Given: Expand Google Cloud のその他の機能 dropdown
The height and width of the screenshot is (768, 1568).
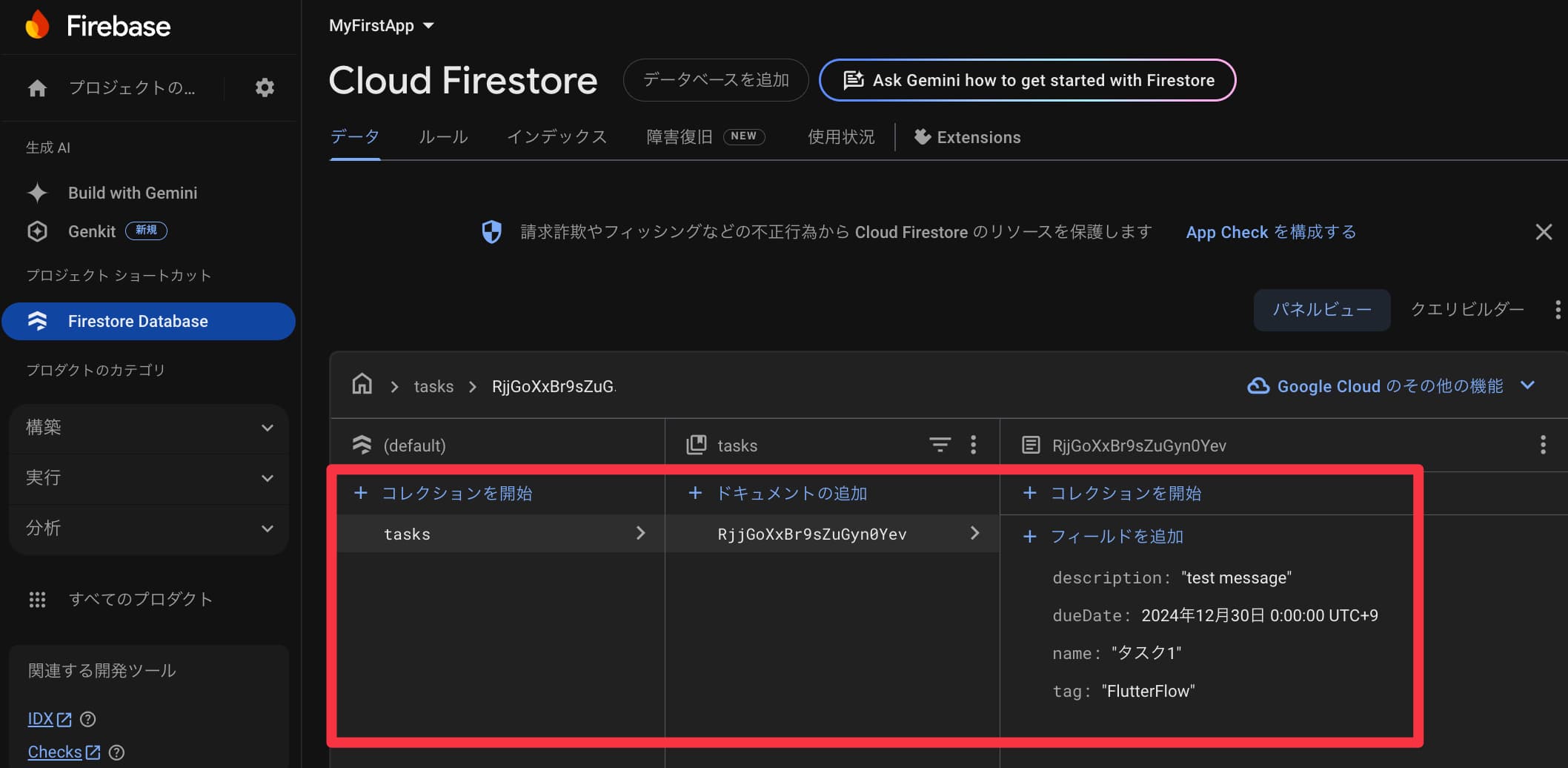Looking at the screenshot, I should 1391,385.
